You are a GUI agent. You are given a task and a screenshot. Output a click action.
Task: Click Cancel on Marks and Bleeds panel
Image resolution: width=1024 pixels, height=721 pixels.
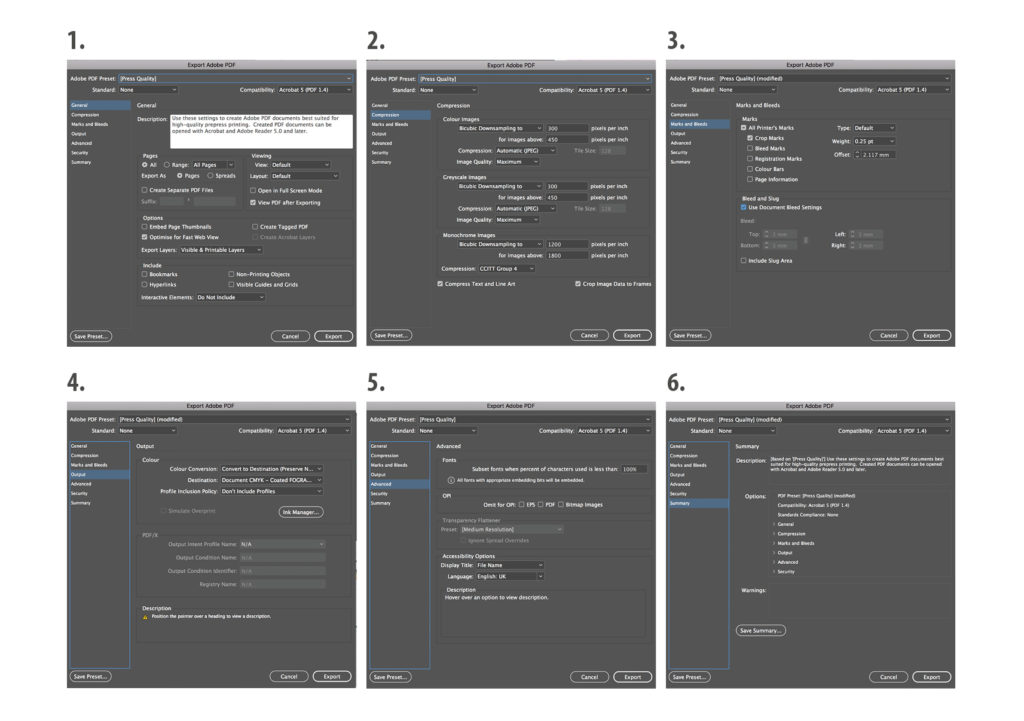[888, 335]
